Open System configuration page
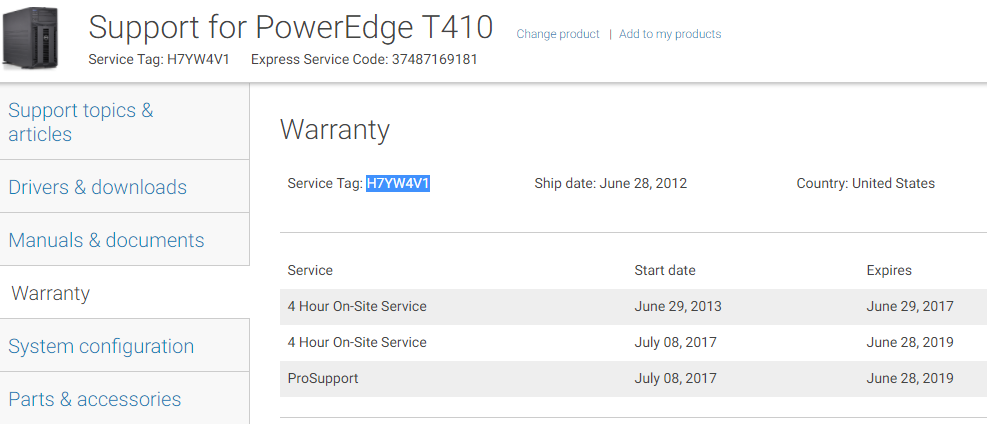This screenshot has height=424, width=987. 101,346
